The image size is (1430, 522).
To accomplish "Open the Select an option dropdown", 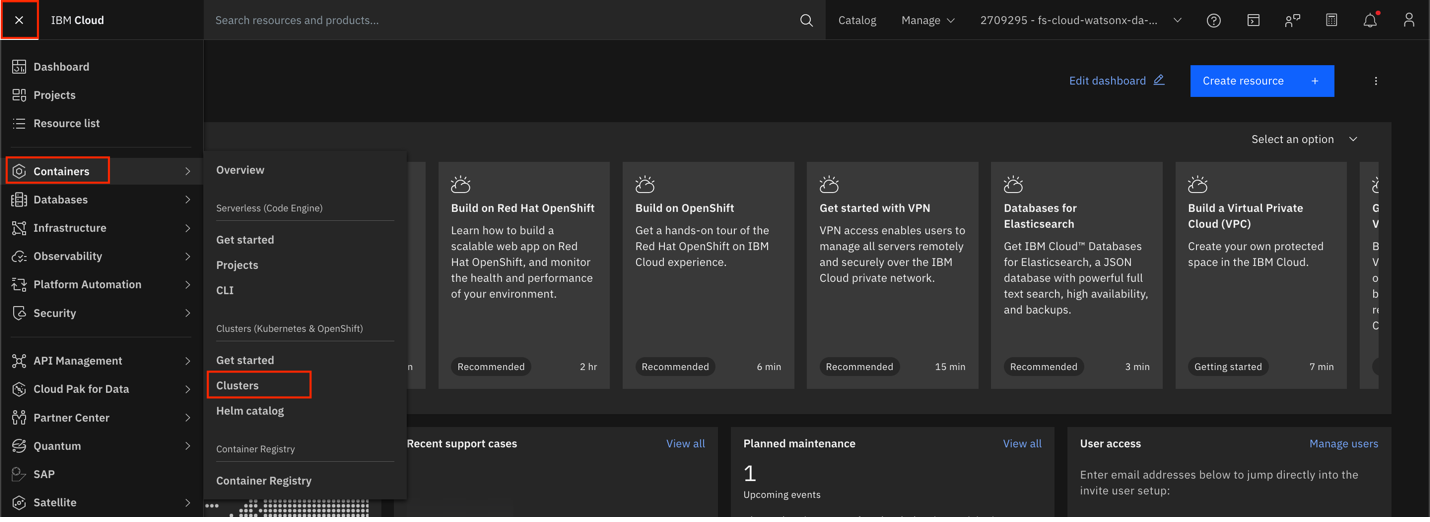I will (1304, 139).
